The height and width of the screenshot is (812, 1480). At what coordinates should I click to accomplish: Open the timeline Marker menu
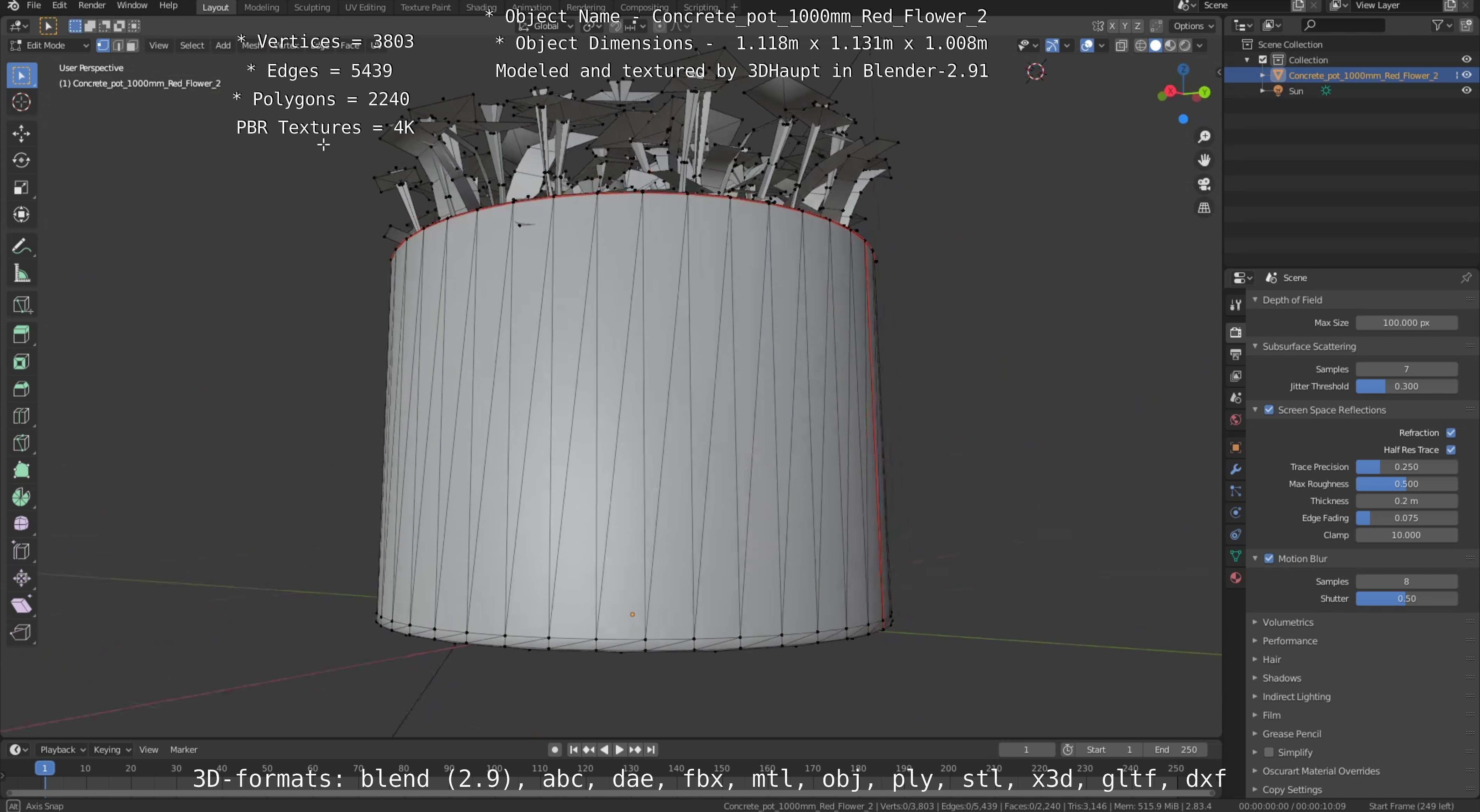pos(184,749)
